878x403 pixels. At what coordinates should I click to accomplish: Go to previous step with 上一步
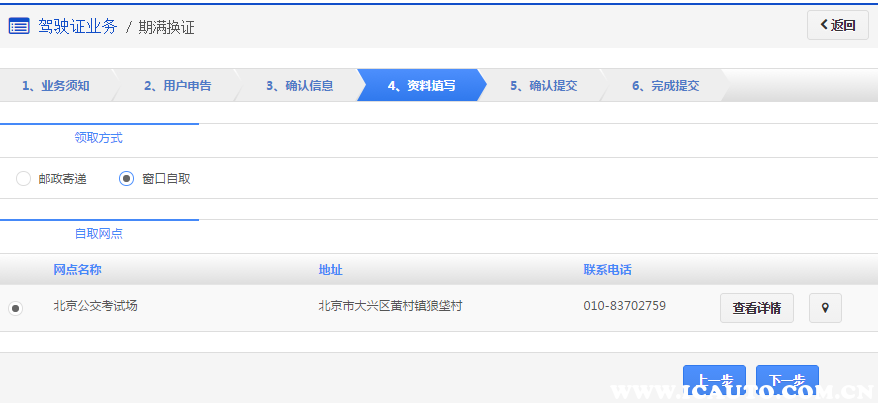(x=714, y=381)
